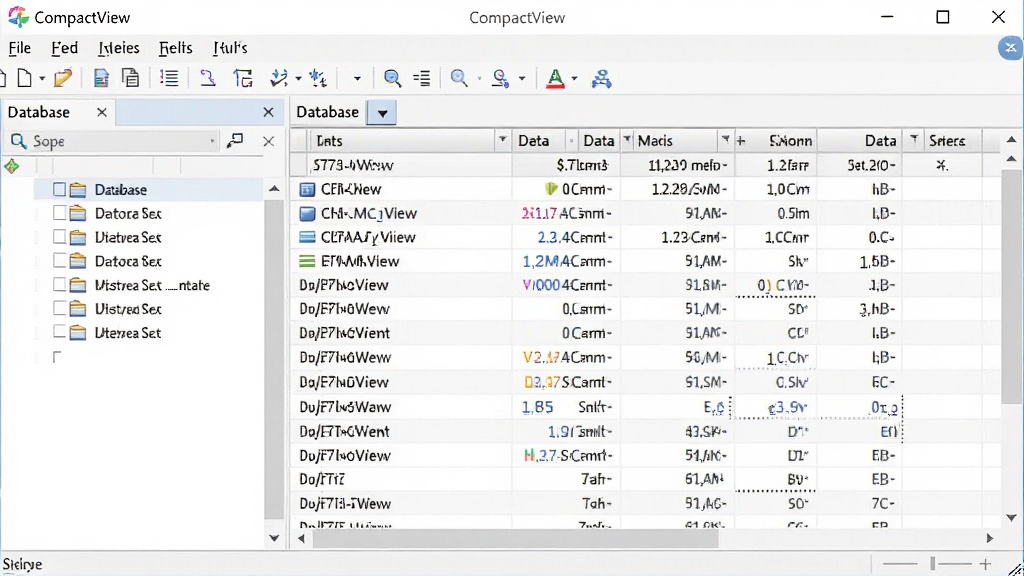This screenshot has height=576, width=1024.
Task: Click the purple path toolbar icon
Action: [207, 78]
